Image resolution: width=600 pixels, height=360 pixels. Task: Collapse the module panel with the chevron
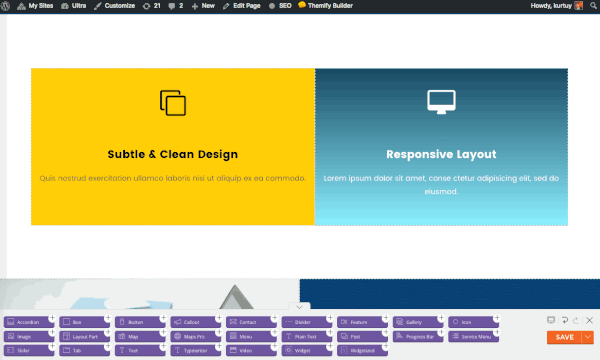click(299, 307)
